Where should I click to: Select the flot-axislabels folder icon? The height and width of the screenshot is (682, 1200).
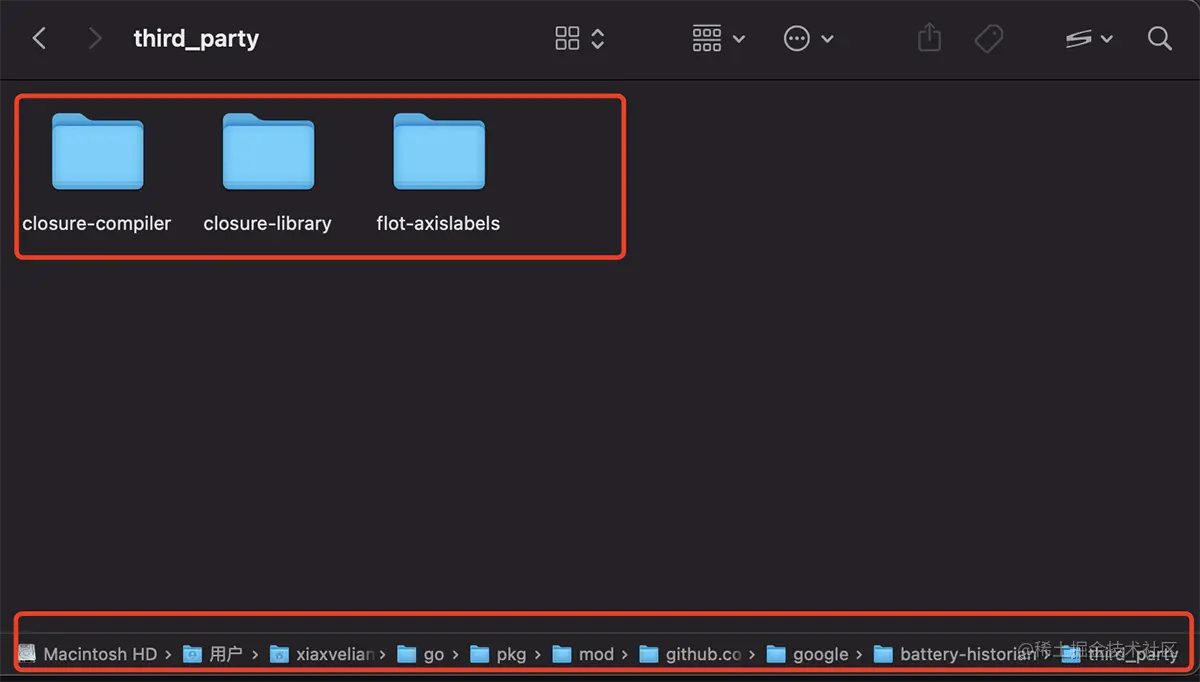[x=439, y=151]
